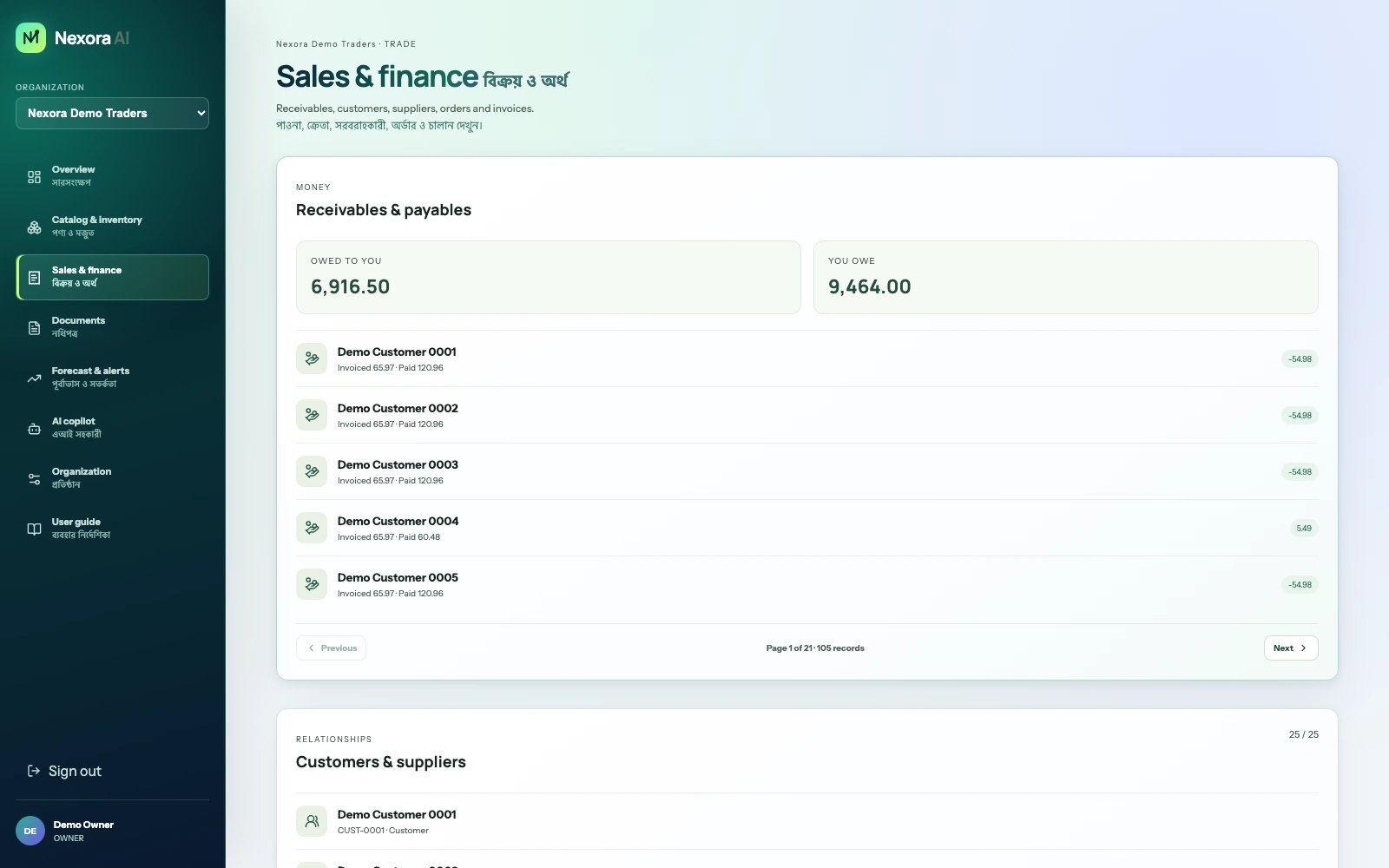
Task: Click the payment icon for Demo Customer 0004
Action: 312,528
